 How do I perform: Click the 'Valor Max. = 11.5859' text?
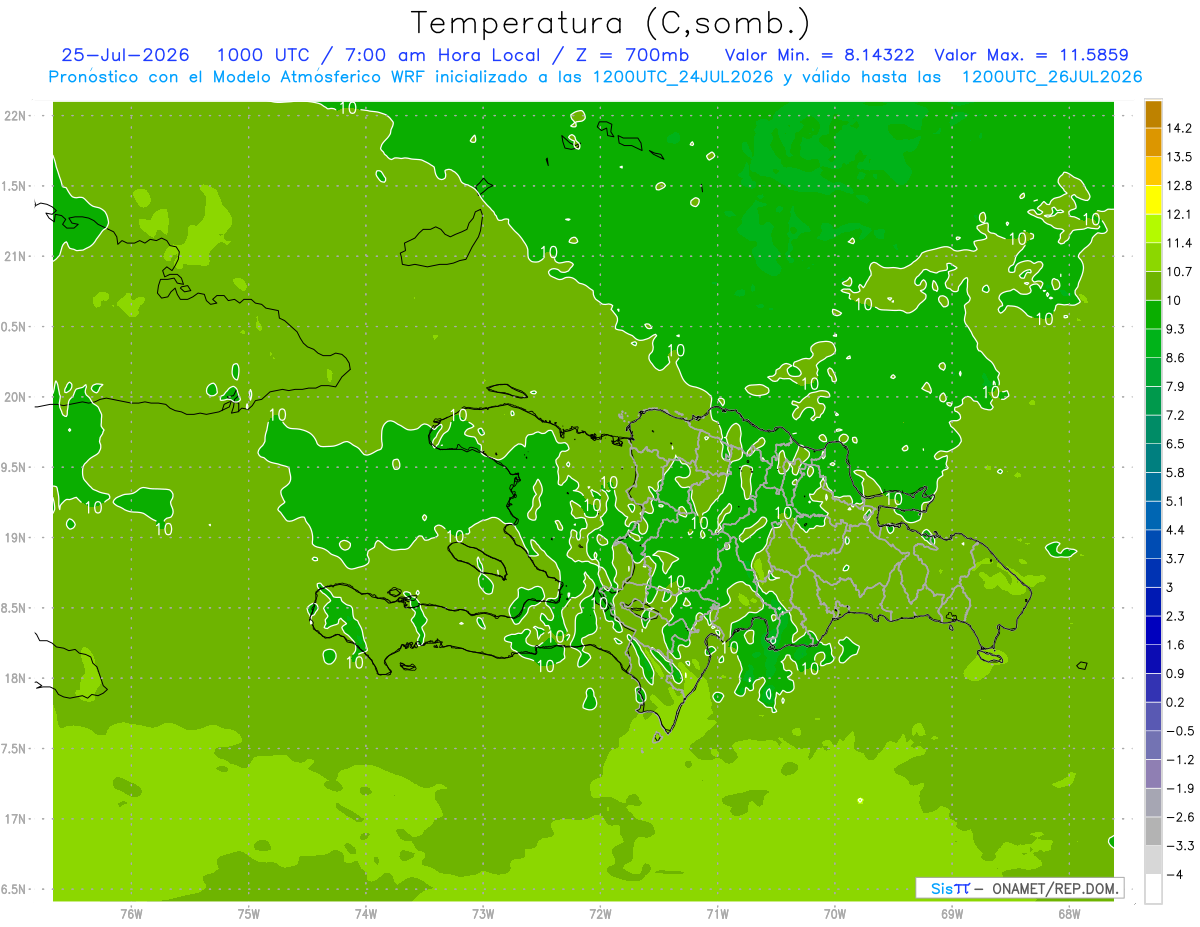[x=1031, y=55]
